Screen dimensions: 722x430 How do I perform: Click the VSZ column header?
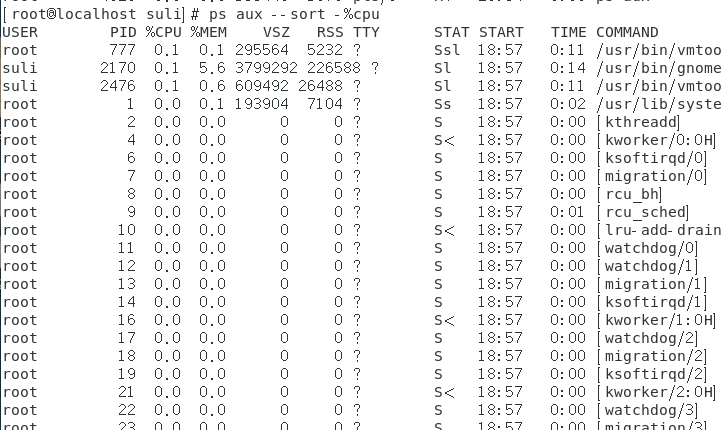coord(276,32)
